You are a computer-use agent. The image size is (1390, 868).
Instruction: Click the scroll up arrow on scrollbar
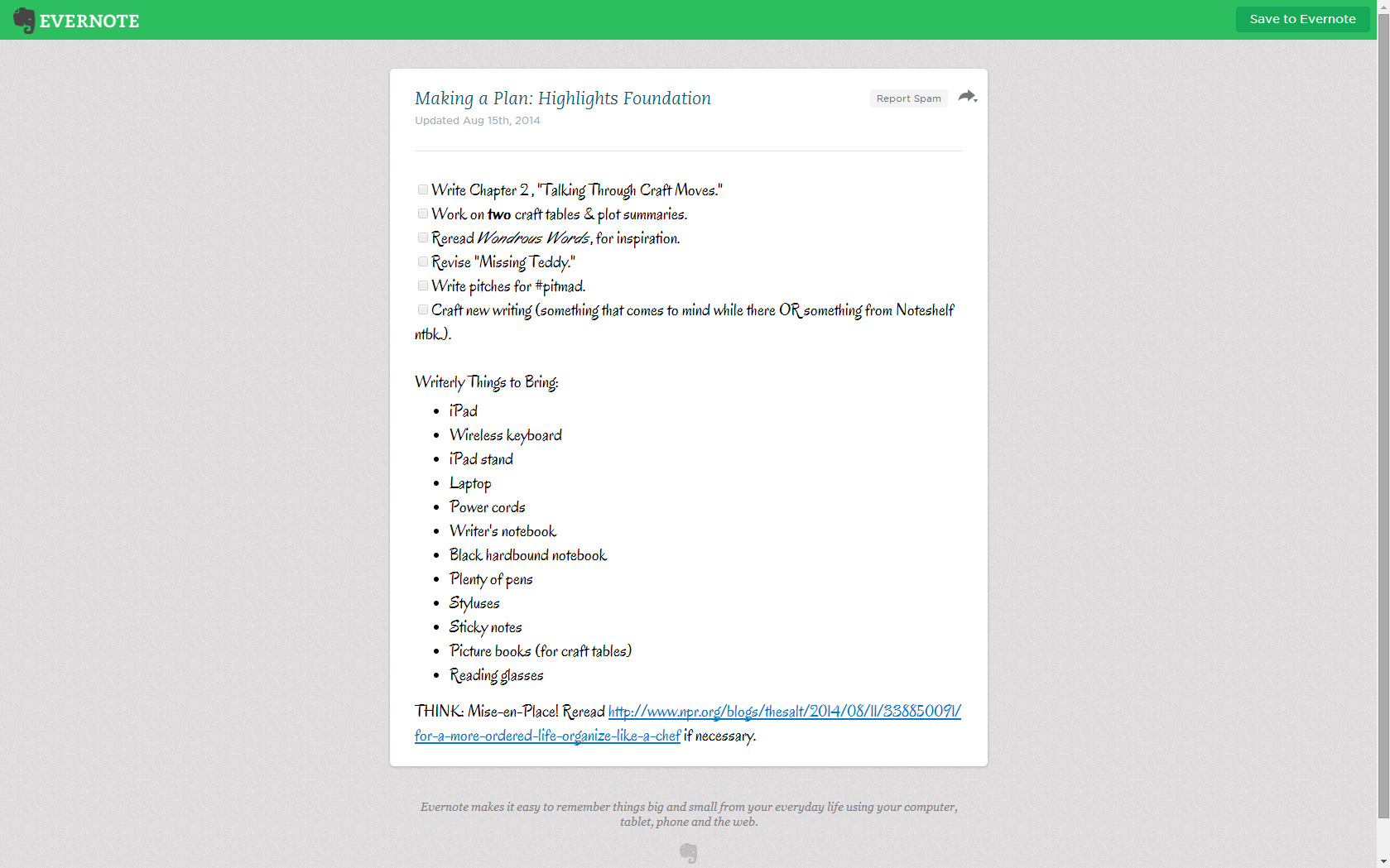1383,5
